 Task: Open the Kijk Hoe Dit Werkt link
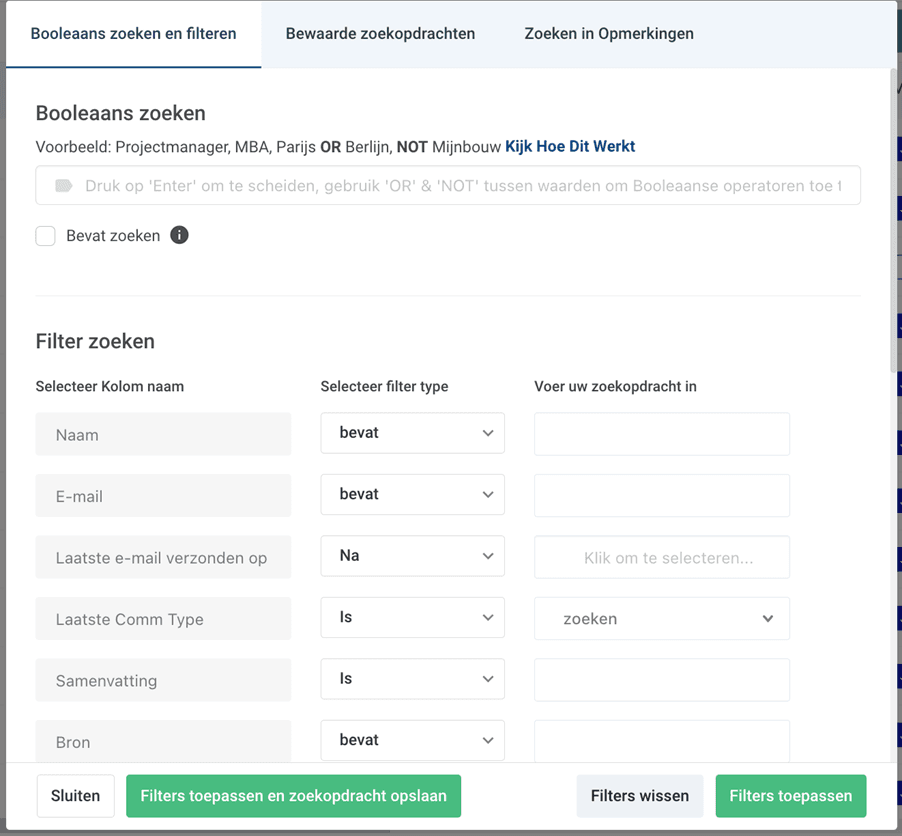(x=570, y=147)
